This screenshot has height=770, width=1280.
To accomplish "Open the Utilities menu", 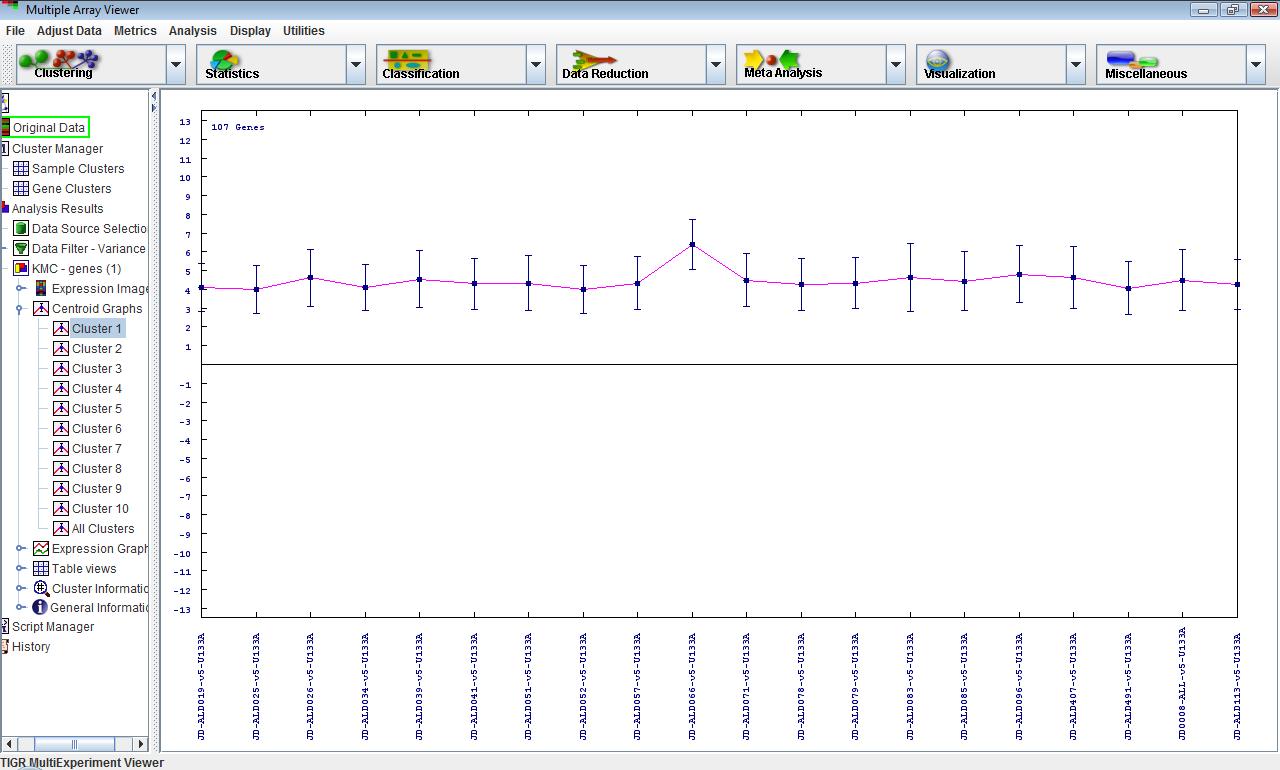I will tap(303, 30).
